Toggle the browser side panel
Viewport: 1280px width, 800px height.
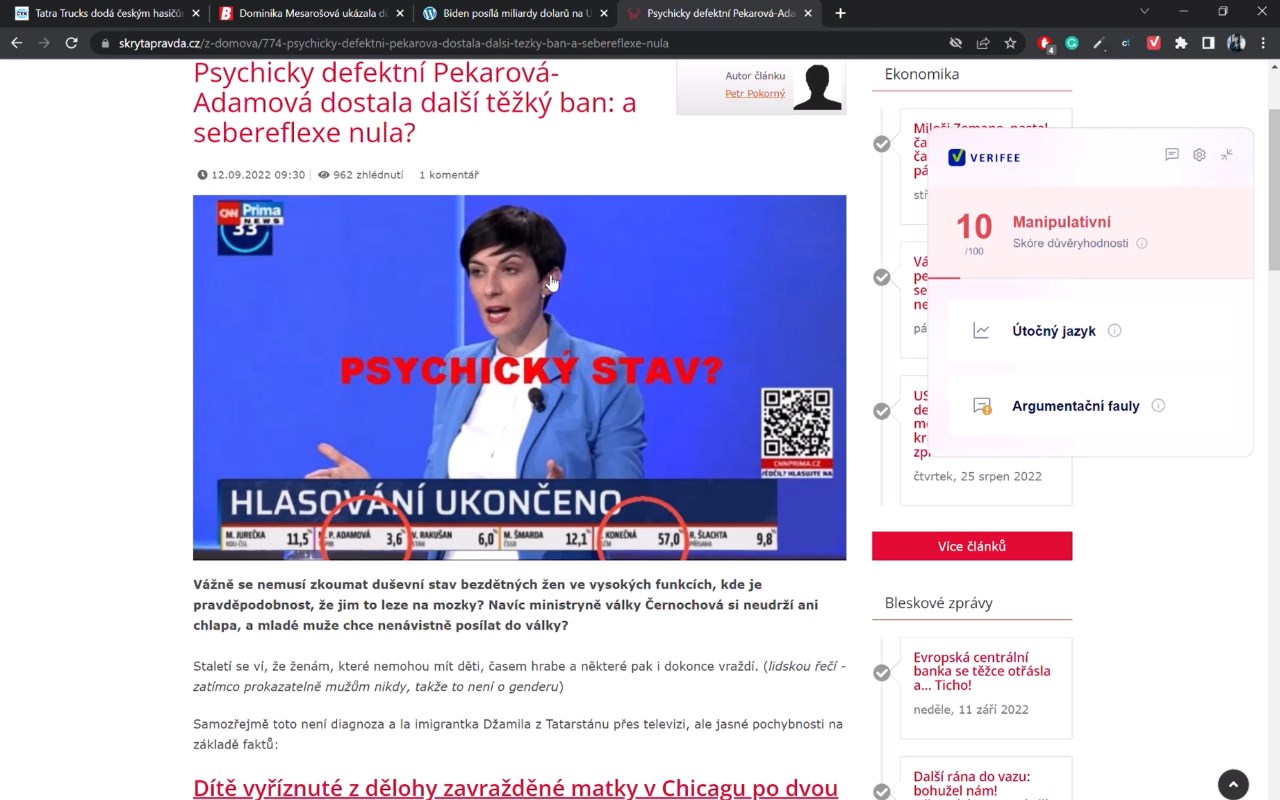[x=1208, y=43]
